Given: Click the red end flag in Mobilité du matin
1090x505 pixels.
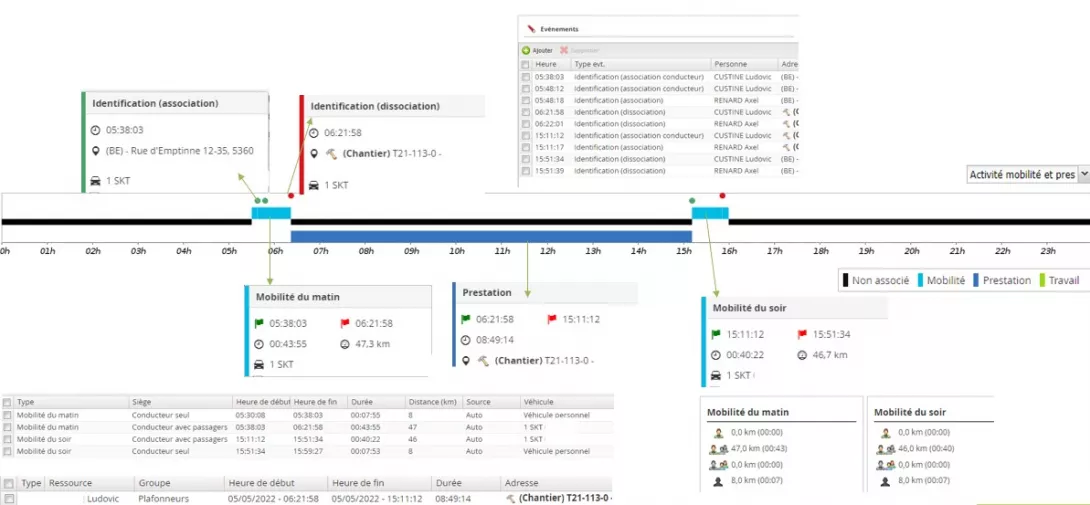Looking at the screenshot, I should (x=345, y=323).
